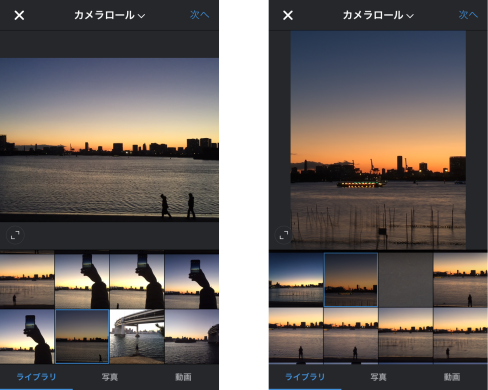Toggle the expand/crop icon on left screen
This screenshot has width=488, height=390.
tap(15, 235)
